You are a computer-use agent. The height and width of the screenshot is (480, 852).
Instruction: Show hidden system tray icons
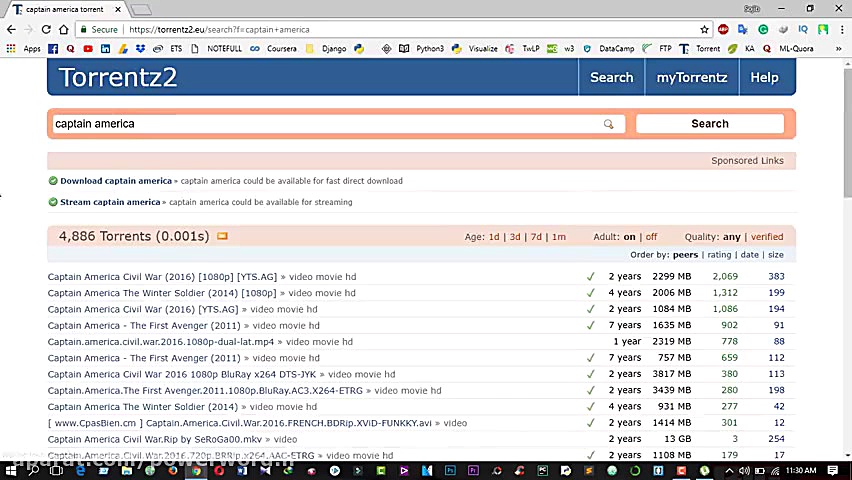coord(729,471)
